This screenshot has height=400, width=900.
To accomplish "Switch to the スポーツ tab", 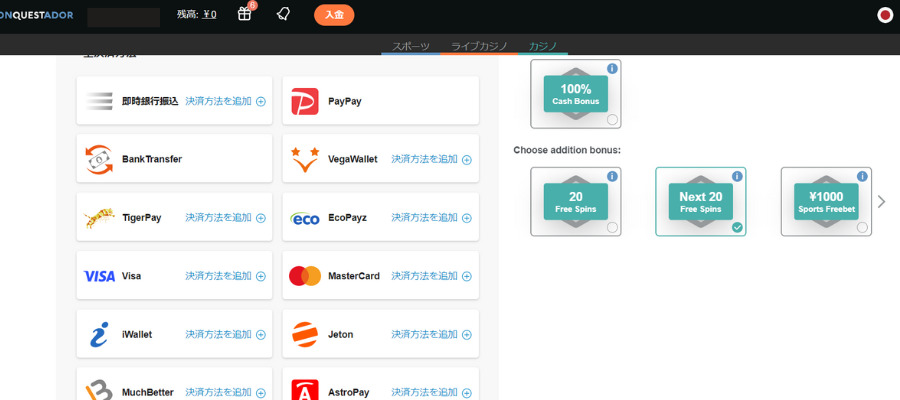I will 411,46.
